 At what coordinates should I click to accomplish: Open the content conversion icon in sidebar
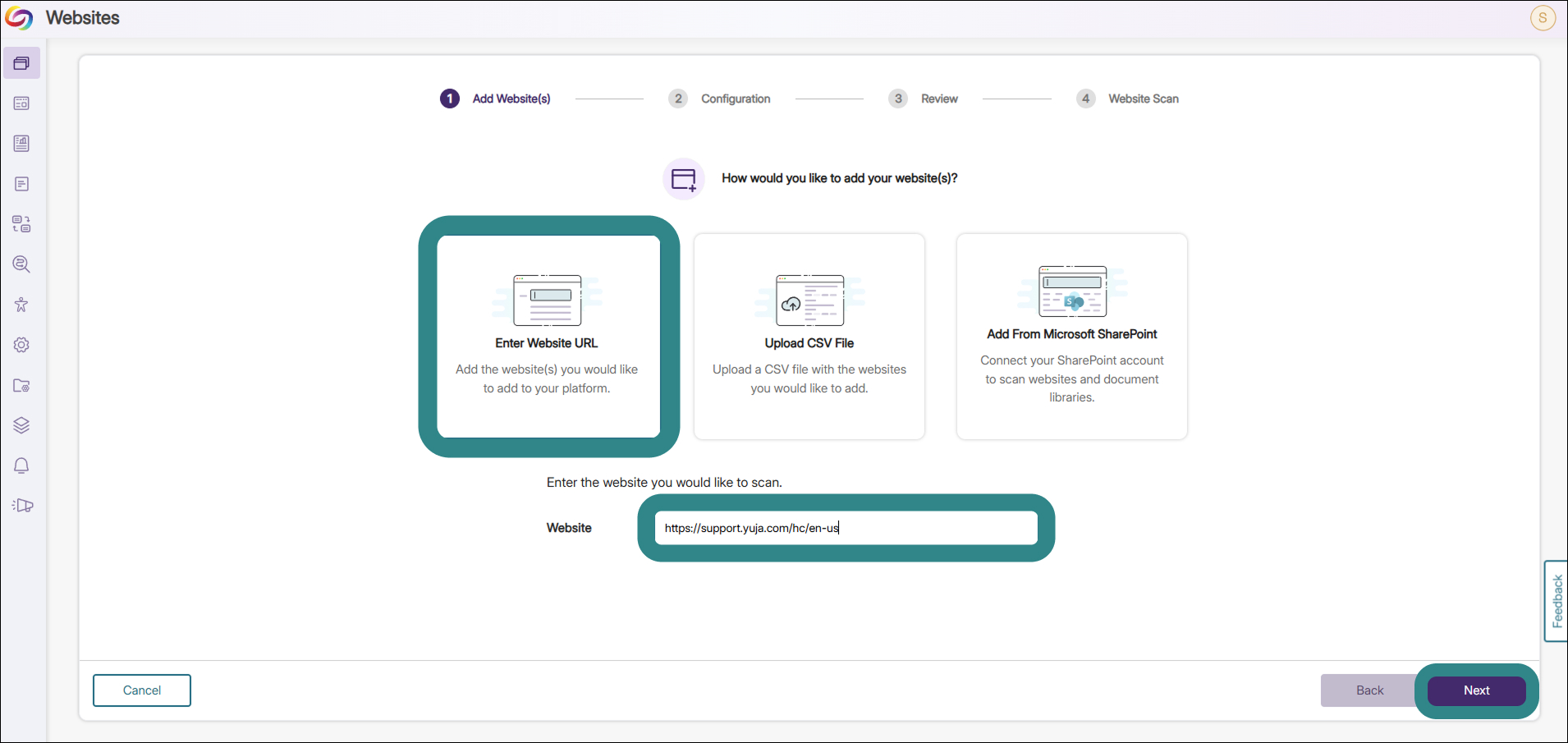(x=21, y=224)
